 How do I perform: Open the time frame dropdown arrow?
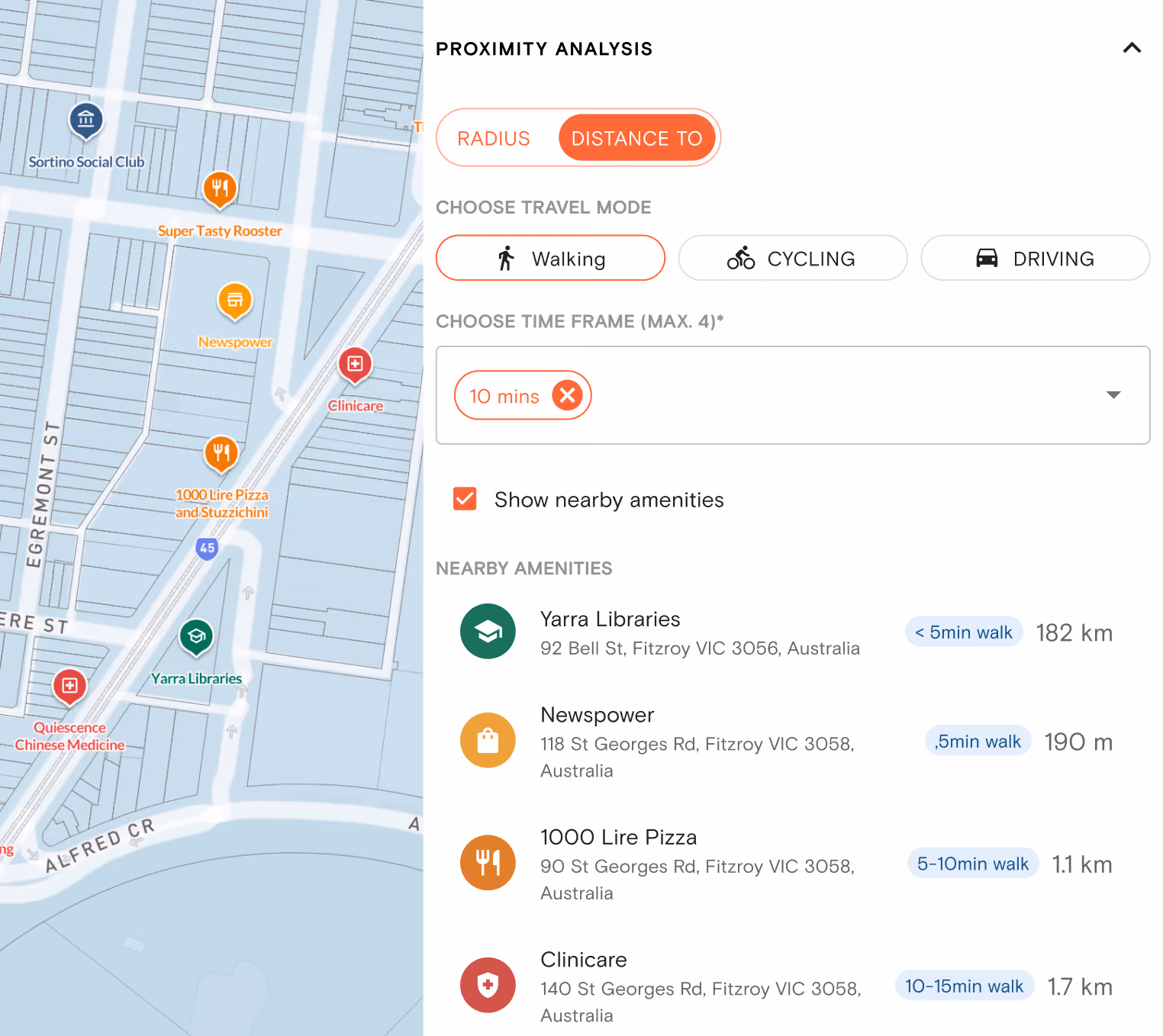coord(1113,395)
